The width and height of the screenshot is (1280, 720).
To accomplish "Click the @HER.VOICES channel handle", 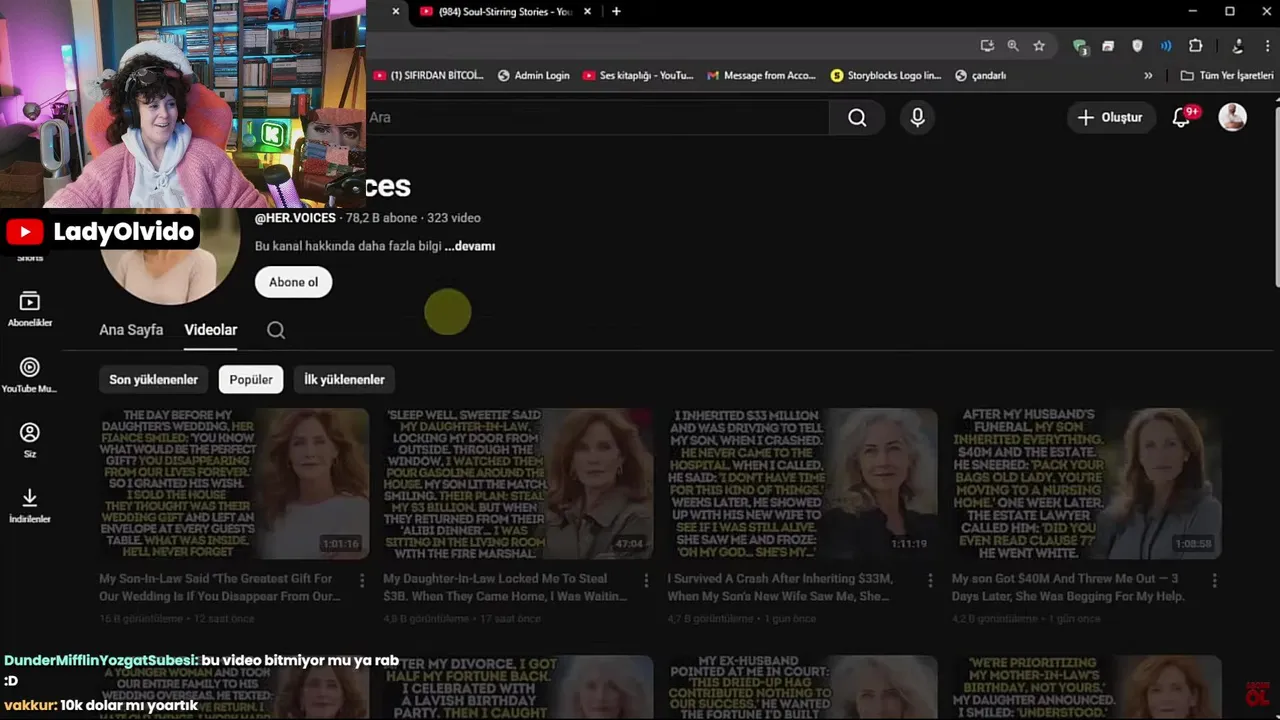I will (295, 218).
